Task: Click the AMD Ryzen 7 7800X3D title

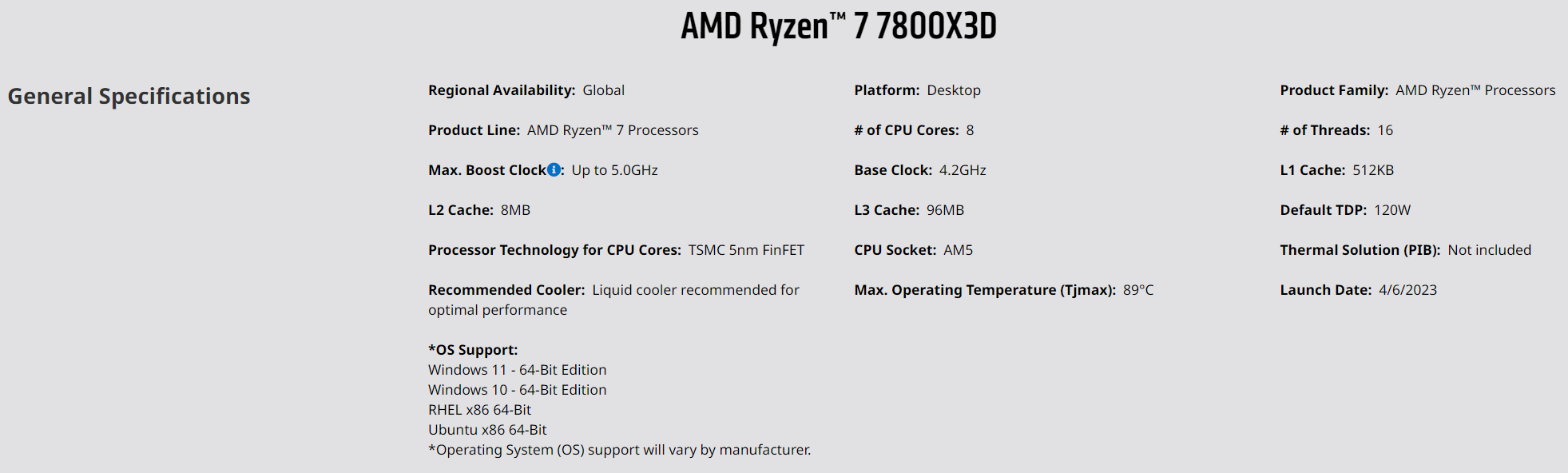Action: click(839, 26)
